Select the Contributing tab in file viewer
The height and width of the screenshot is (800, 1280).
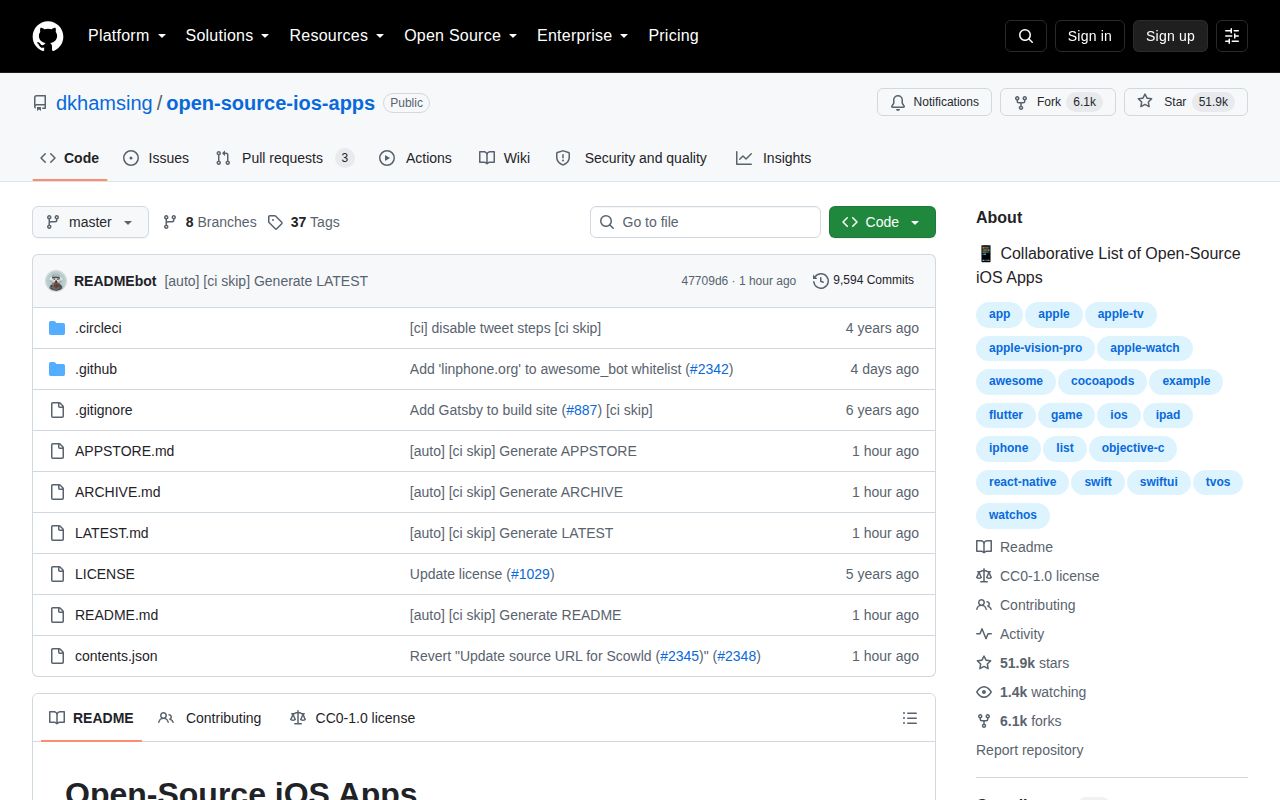point(210,718)
